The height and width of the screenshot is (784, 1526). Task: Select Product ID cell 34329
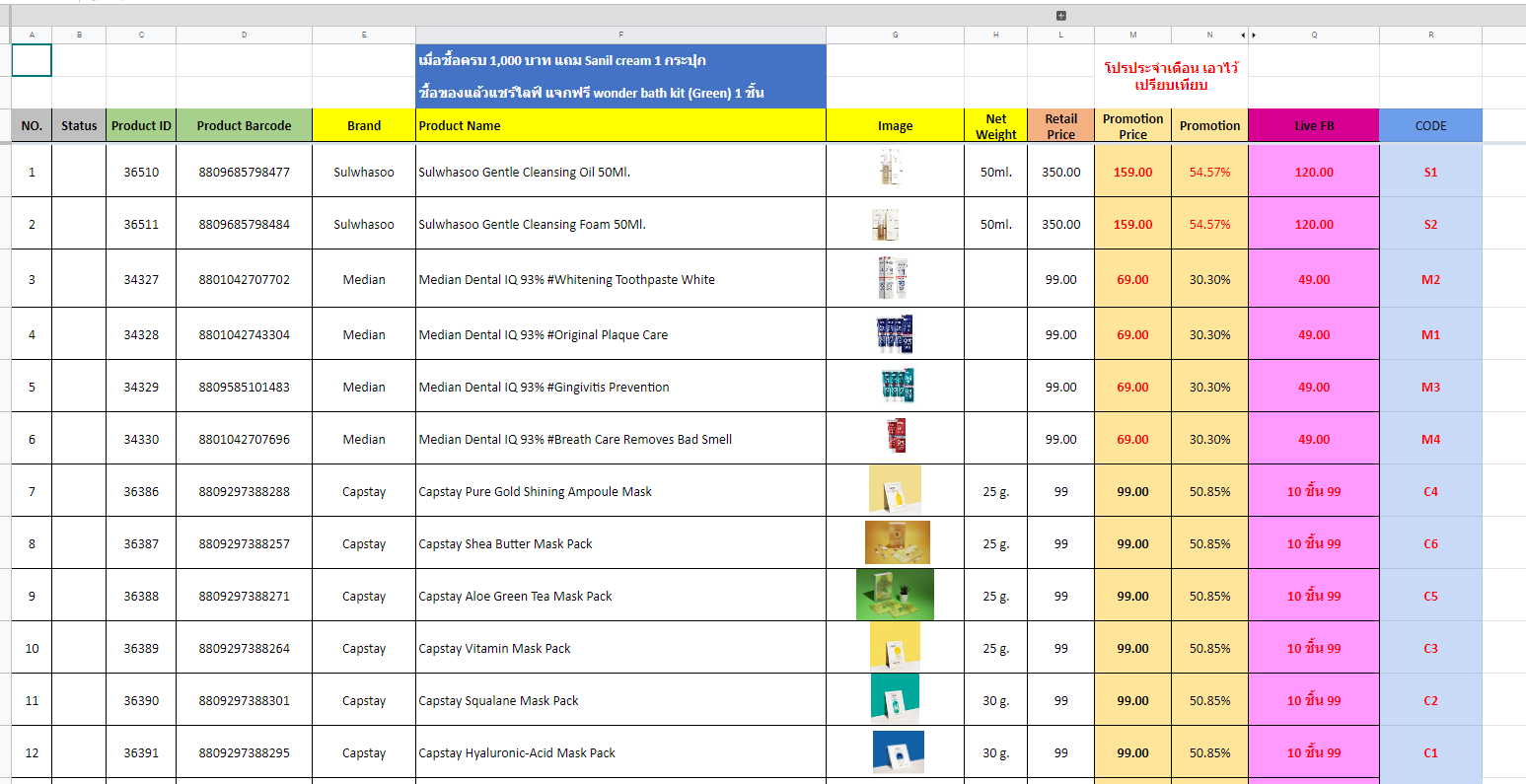tap(141, 387)
